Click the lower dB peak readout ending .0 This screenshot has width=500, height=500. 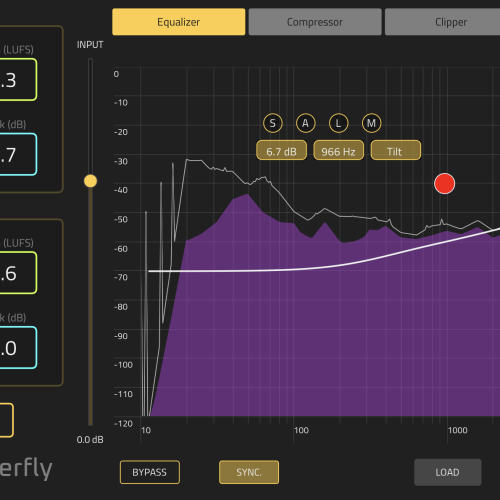[18, 348]
